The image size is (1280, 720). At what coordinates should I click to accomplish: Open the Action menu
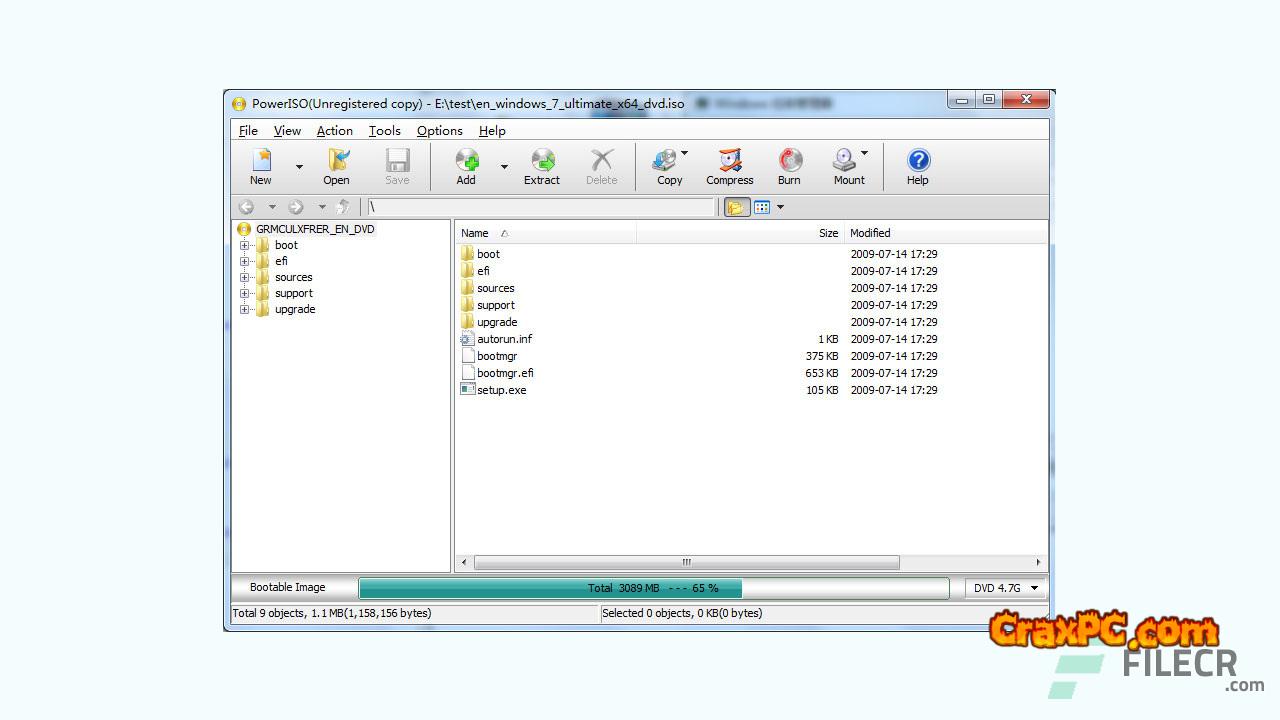point(334,131)
